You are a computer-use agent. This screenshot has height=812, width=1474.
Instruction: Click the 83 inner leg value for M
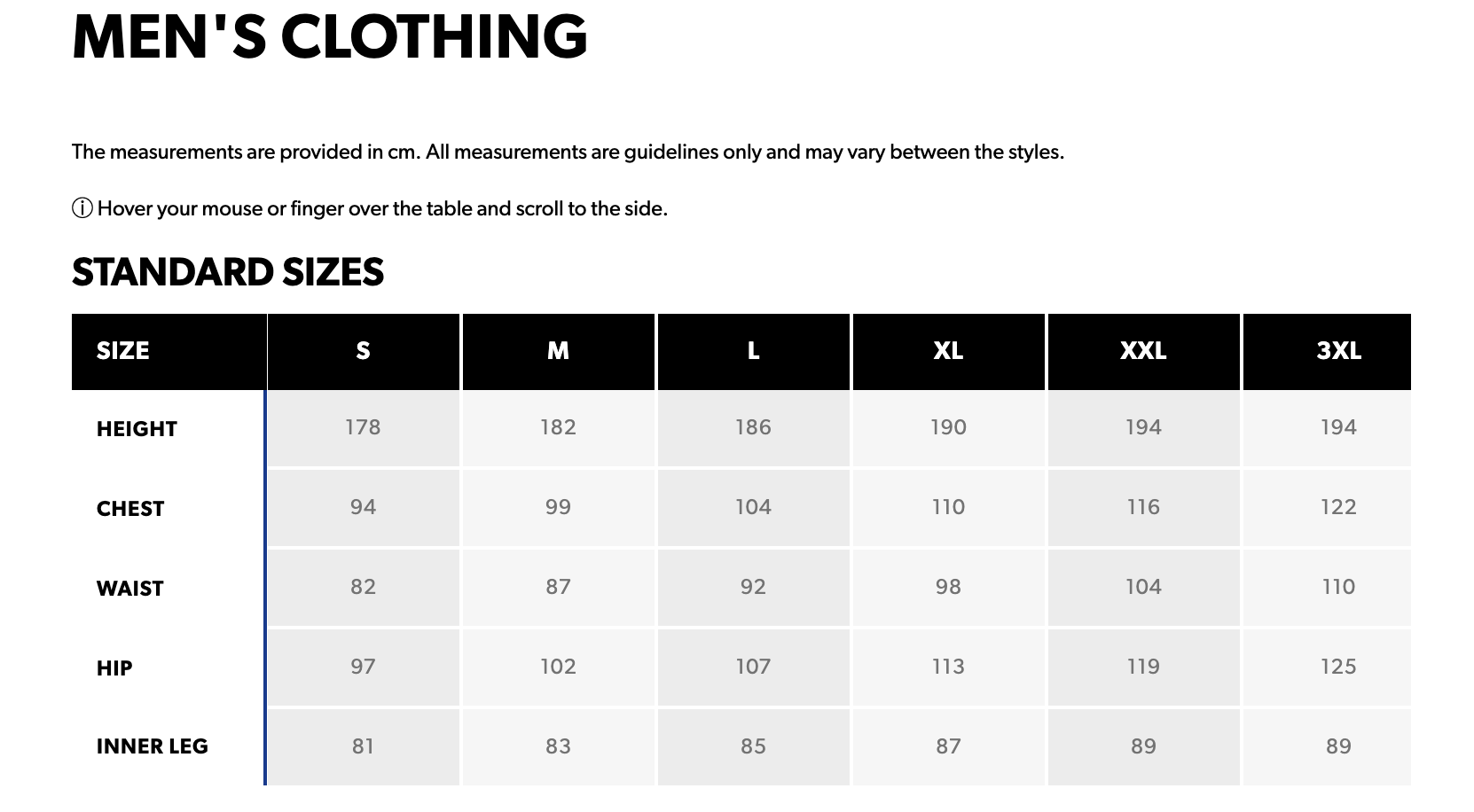558,746
